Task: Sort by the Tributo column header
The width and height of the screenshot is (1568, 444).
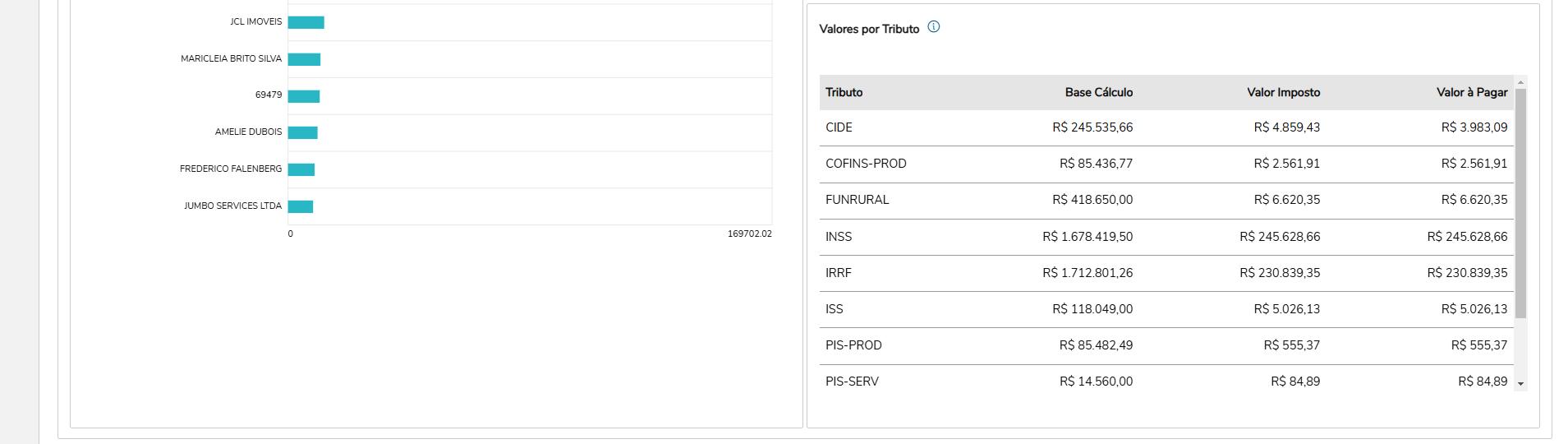Action: [844, 93]
